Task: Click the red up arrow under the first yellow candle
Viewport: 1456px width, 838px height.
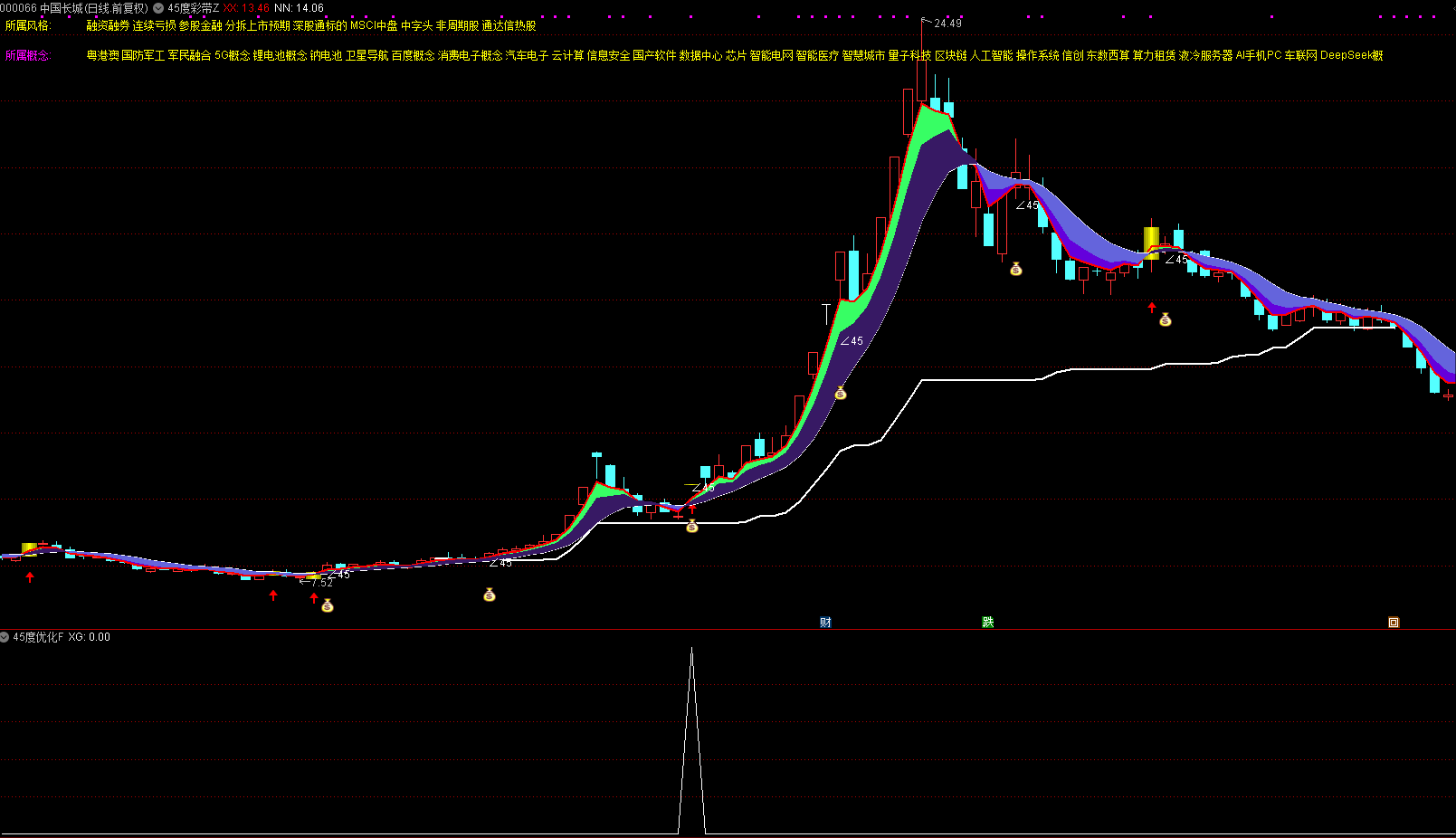Action: coord(30,576)
